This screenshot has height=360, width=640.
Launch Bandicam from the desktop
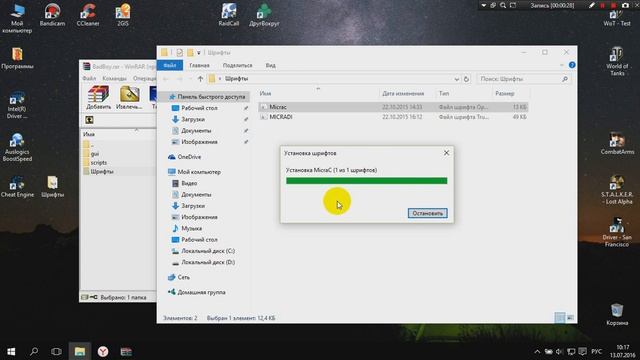[x=52, y=15]
